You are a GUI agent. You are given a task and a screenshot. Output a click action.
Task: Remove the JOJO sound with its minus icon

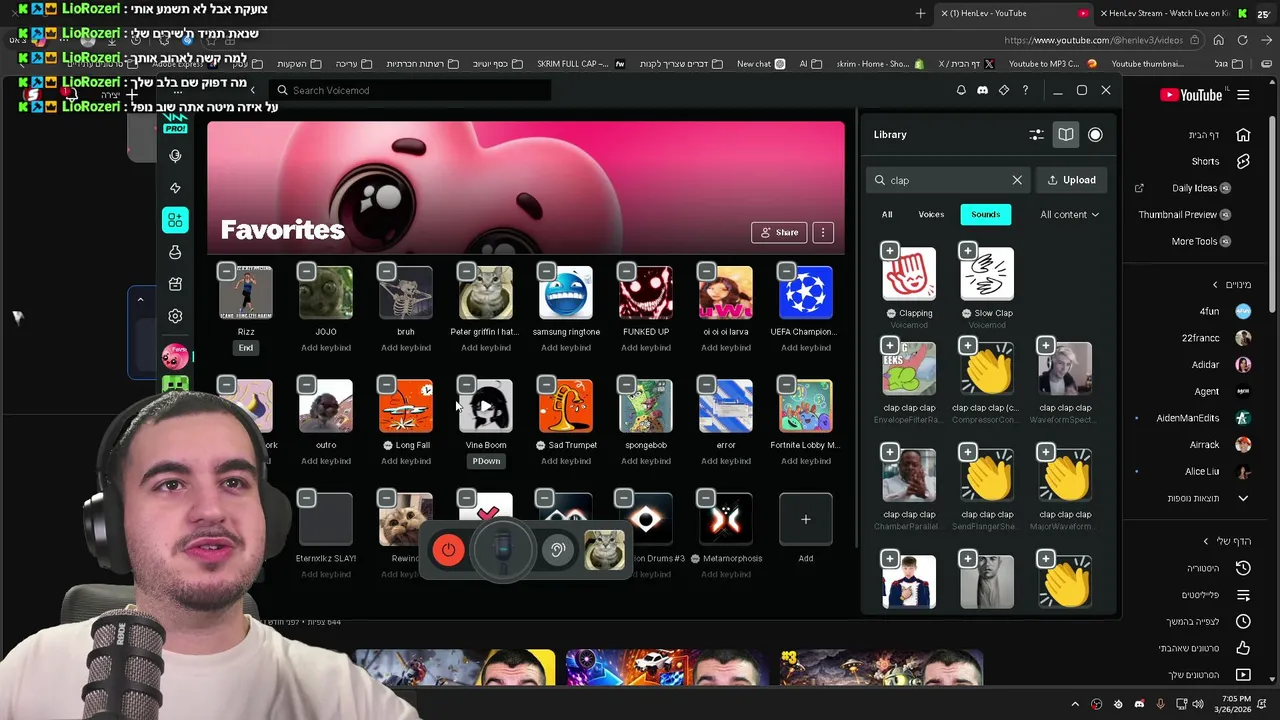tap(306, 271)
